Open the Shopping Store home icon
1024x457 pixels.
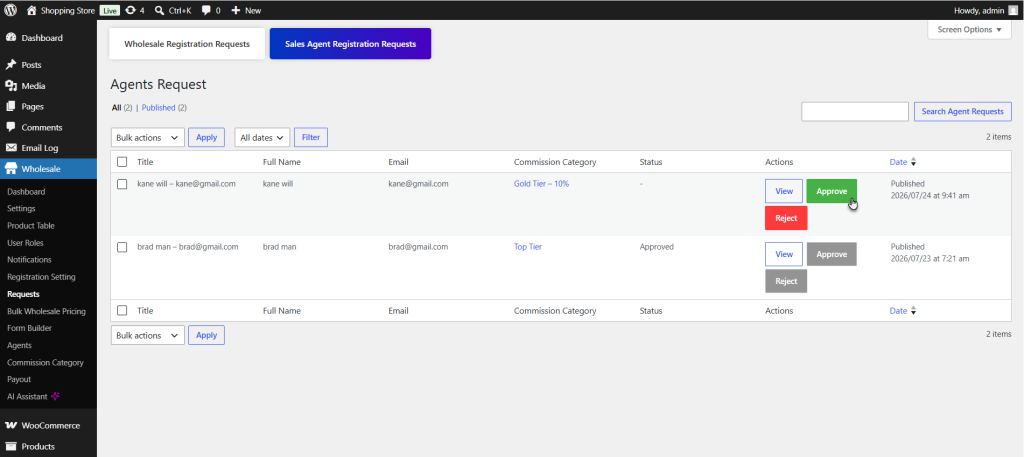coord(31,10)
